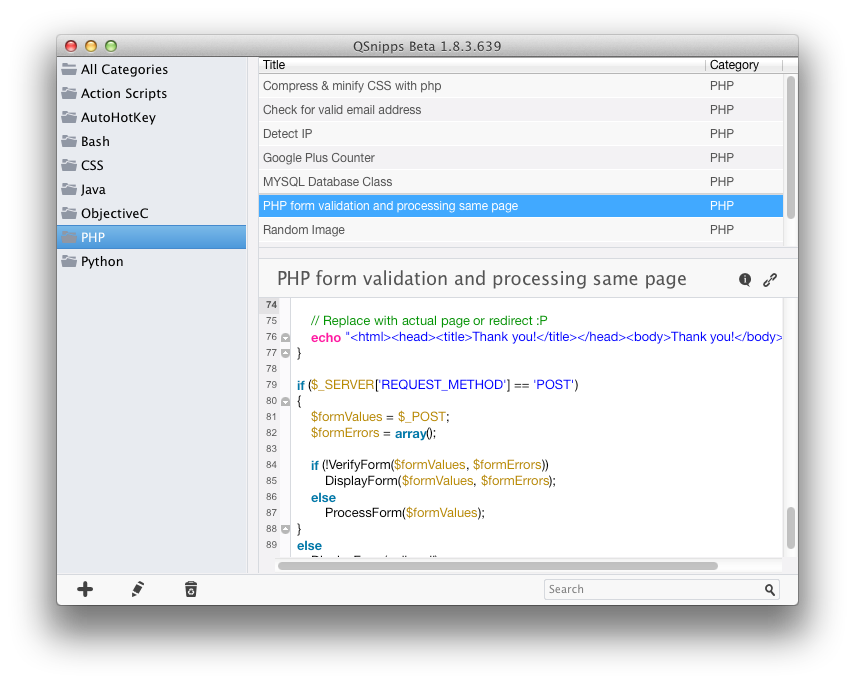Open 'Random Image' snippet
855x684 pixels.
[521, 230]
